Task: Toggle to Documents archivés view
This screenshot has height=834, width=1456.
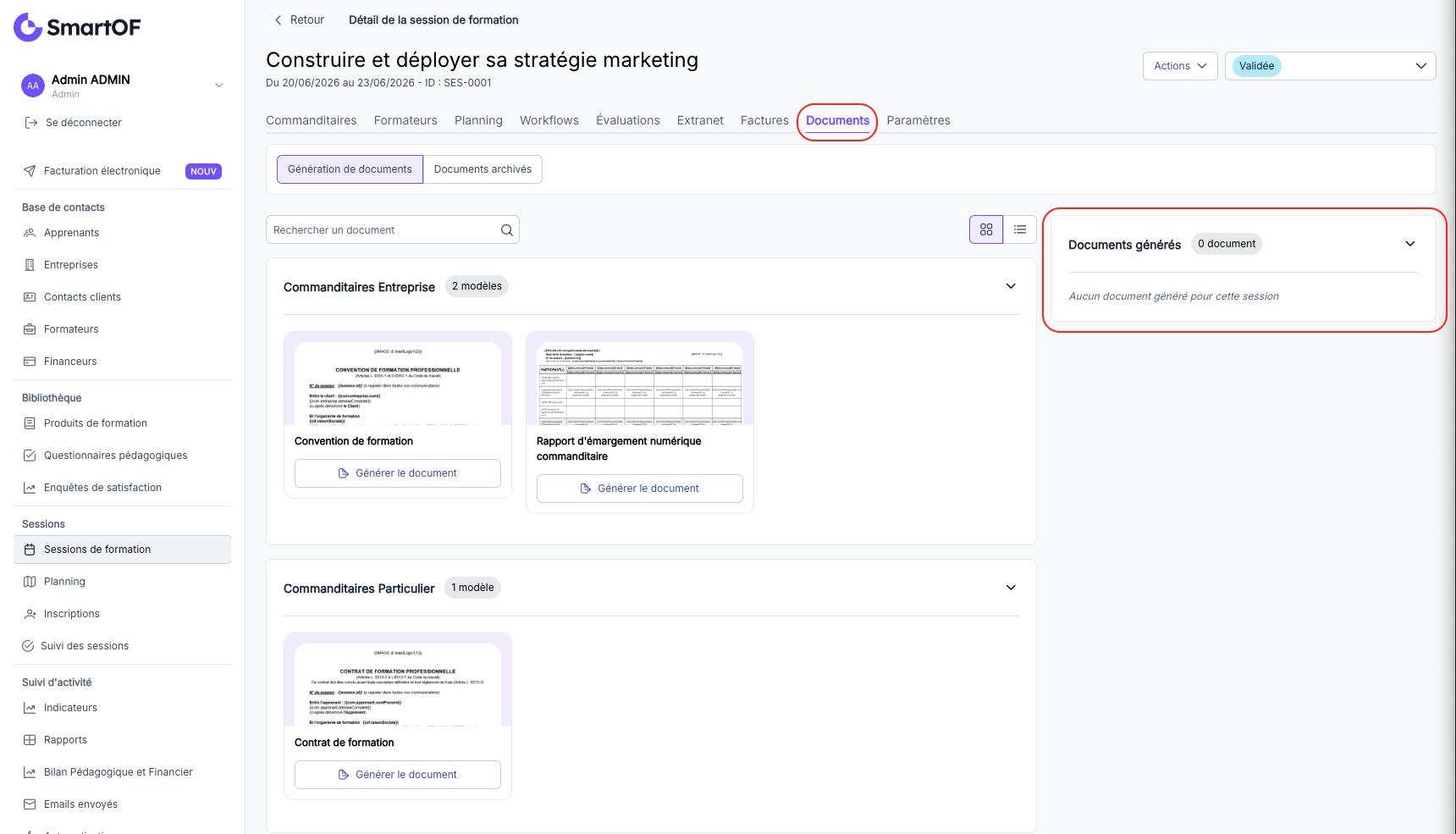Action: [483, 169]
